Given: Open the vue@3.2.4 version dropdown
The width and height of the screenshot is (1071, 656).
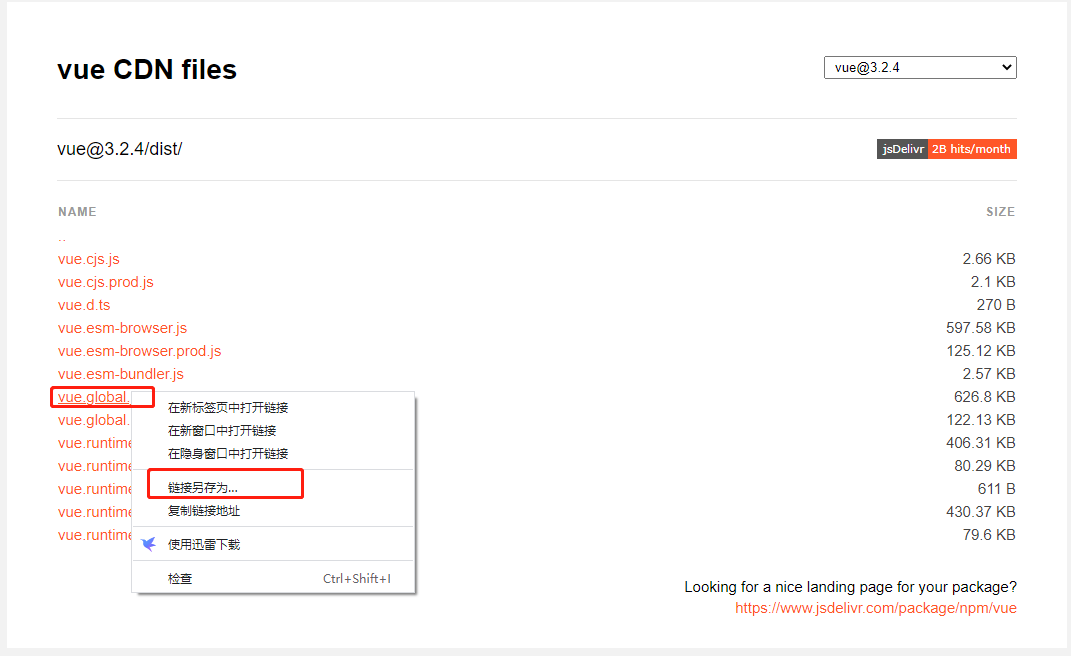Looking at the screenshot, I should (x=920, y=68).
